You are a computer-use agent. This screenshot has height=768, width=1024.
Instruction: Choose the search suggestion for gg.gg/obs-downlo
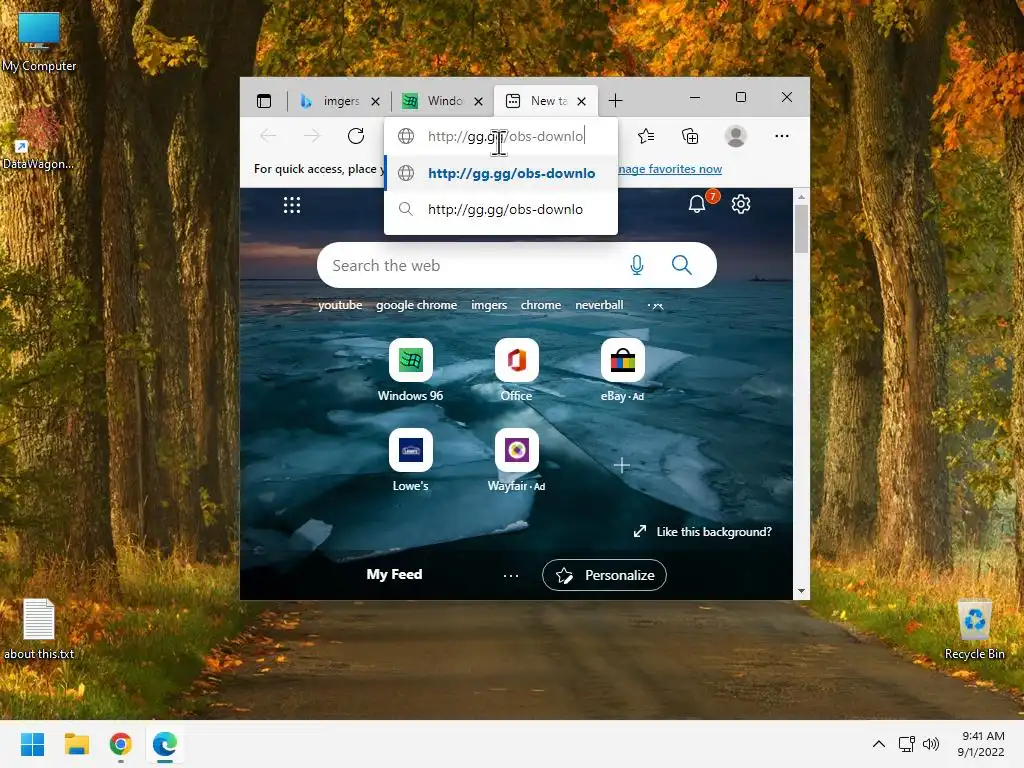(501, 209)
